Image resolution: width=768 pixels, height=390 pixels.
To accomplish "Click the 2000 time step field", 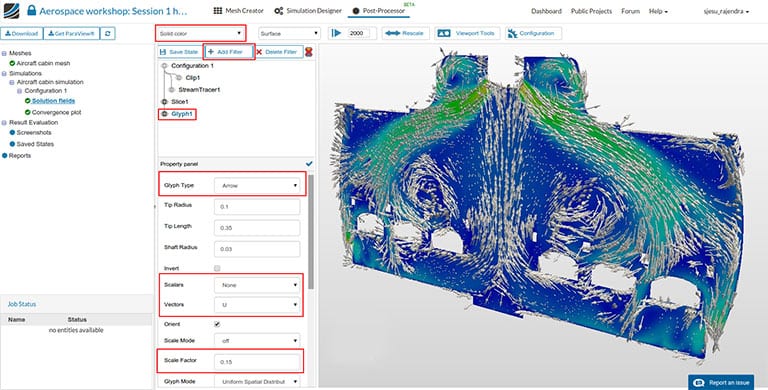I will (x=361, y=33).
